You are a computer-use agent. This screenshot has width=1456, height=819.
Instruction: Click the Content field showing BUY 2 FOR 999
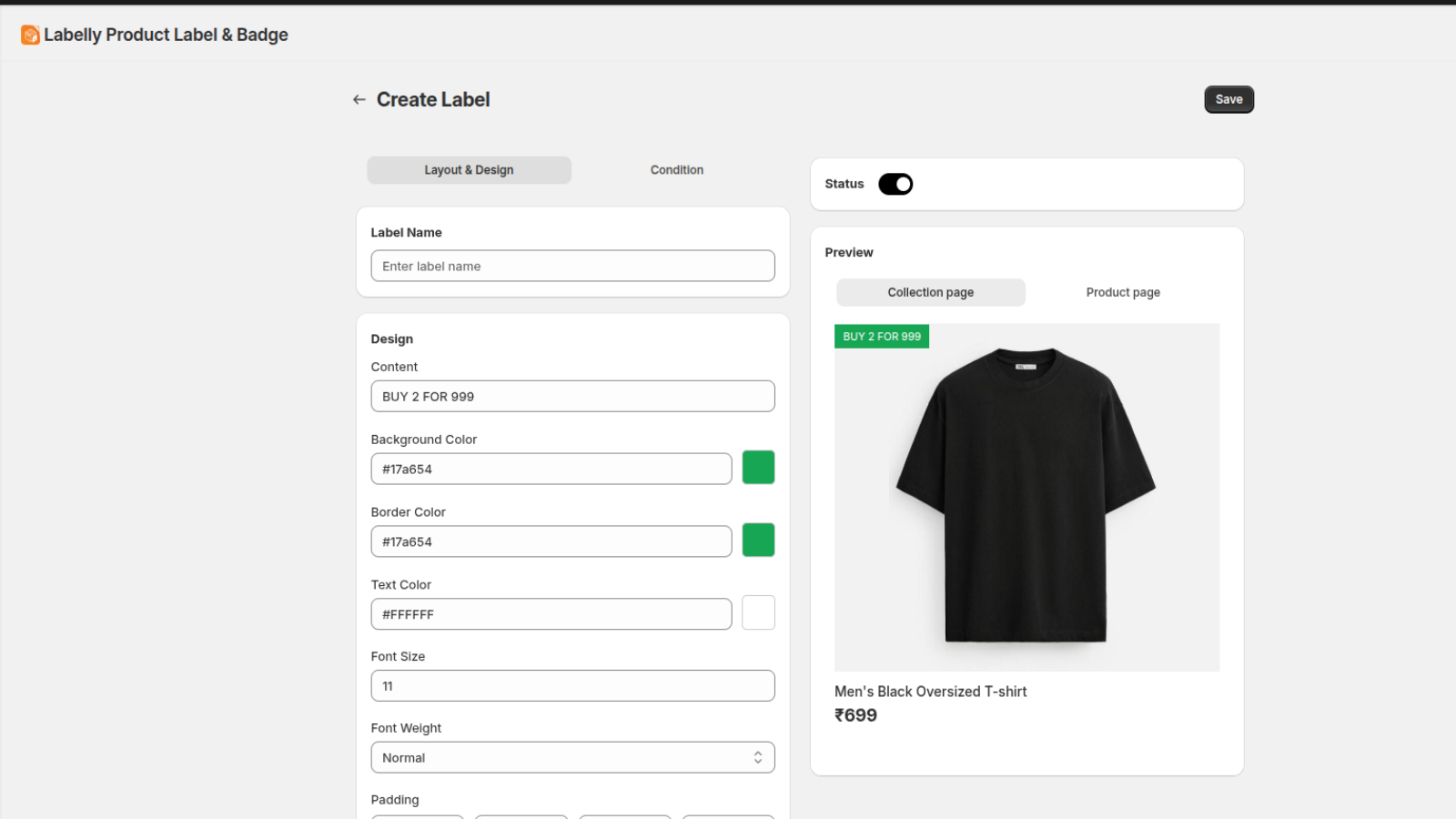[572, 396]
